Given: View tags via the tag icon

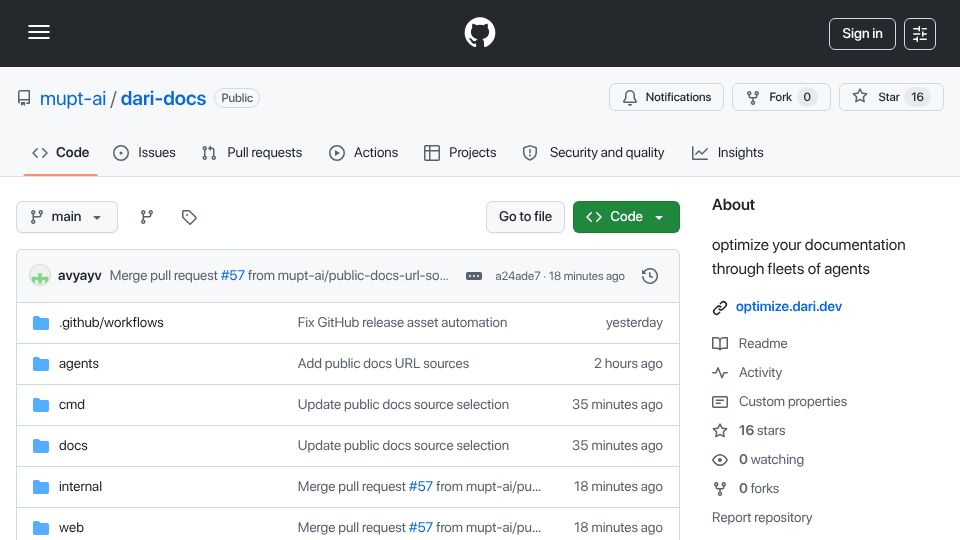Looking at the screenshot, I should coord(189,217).
